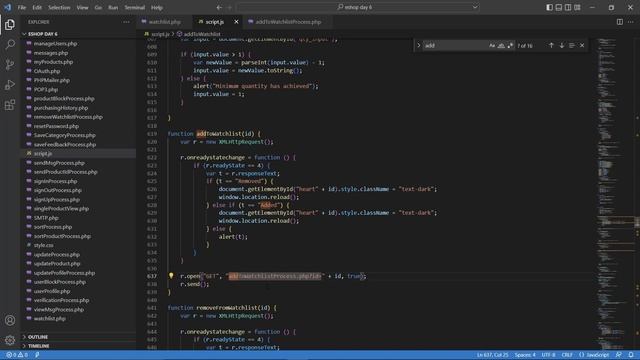This screenshot has width=640, height=360.
Task: Open the Search view in activity bar
Action: click(10, 44)
